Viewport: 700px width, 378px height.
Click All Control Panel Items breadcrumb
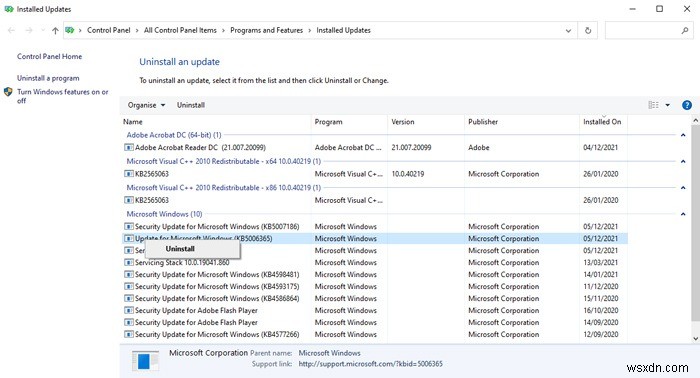click(x=180, y=30)
